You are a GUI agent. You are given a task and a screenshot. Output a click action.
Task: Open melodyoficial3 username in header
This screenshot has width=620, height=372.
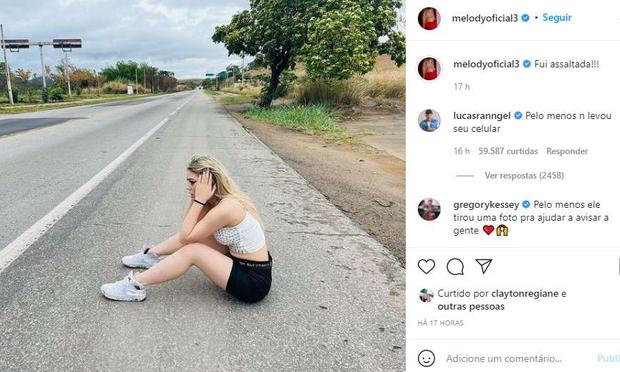(485, 18)
